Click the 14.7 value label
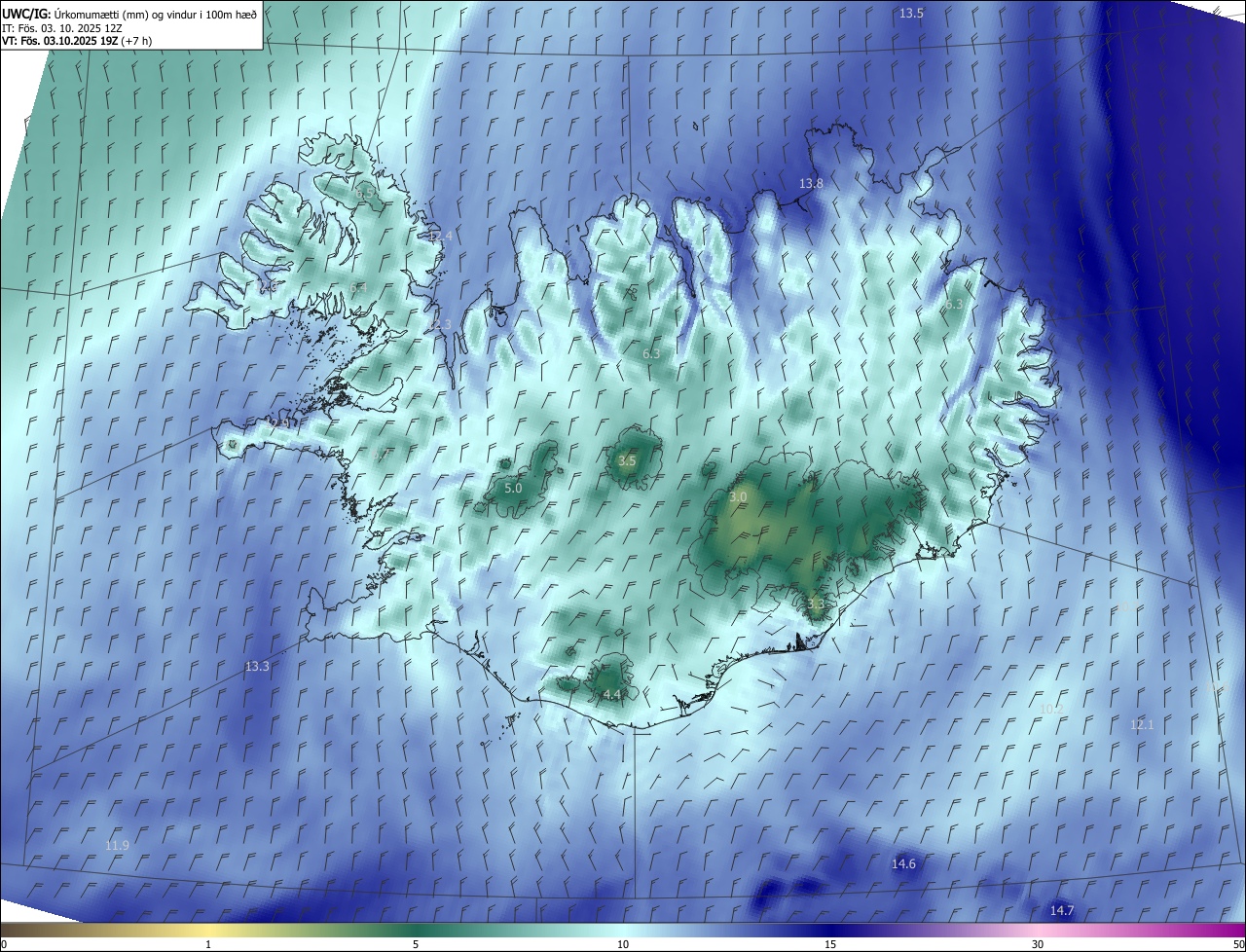This screenshot has height=952, width=1246. click(x=1062, y=910)
